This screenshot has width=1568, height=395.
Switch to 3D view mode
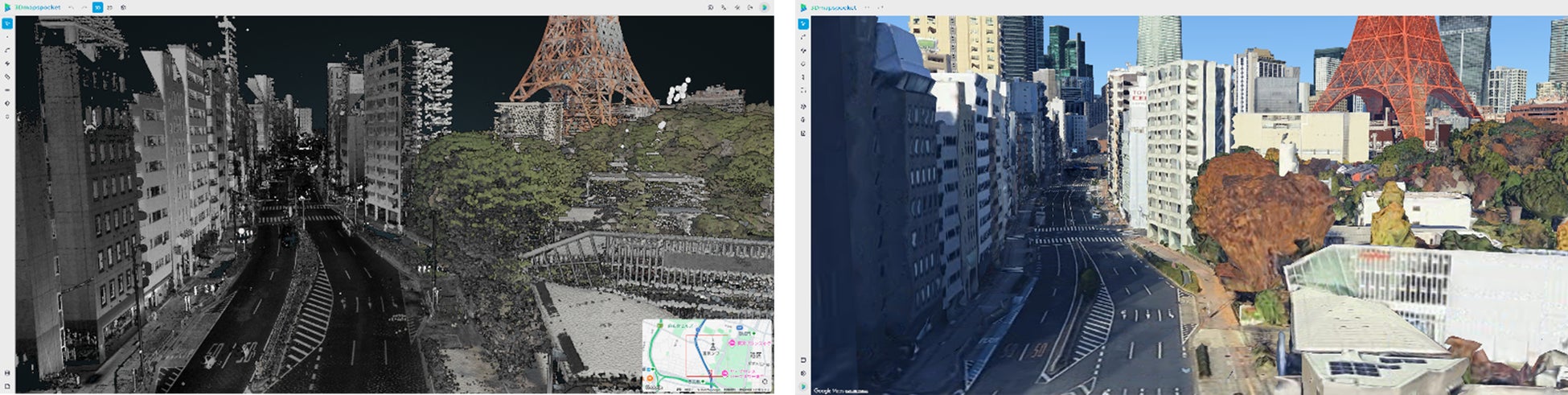[x=97, y=7]
